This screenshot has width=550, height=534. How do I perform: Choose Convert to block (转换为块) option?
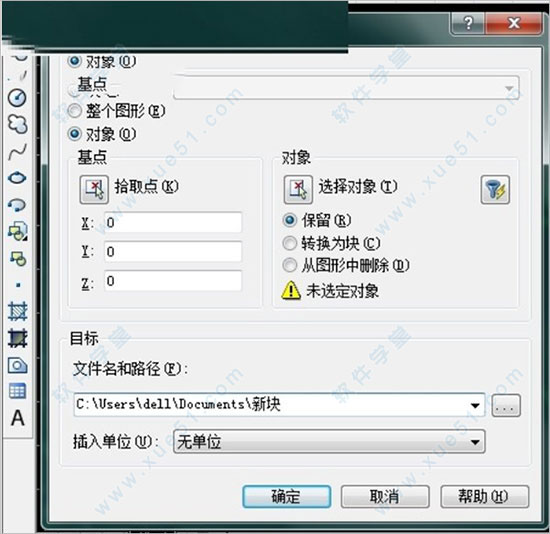point(290,243)
